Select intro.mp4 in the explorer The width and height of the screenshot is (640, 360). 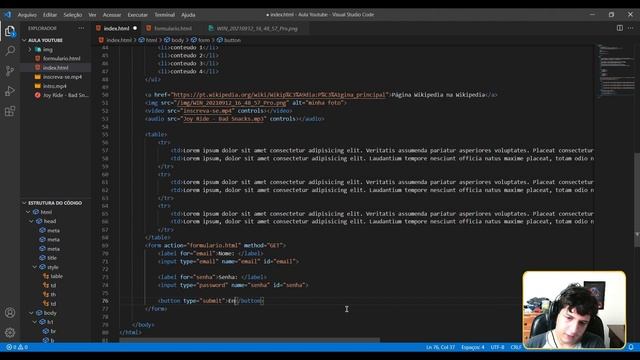(54, 86)
